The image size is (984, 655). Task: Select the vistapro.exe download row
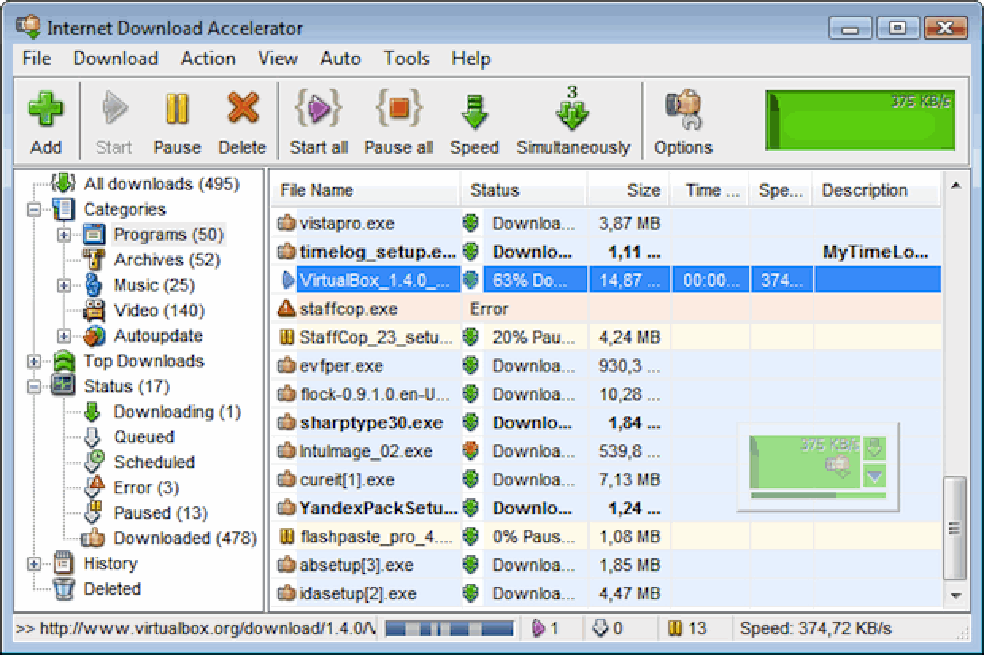point(606,223)
